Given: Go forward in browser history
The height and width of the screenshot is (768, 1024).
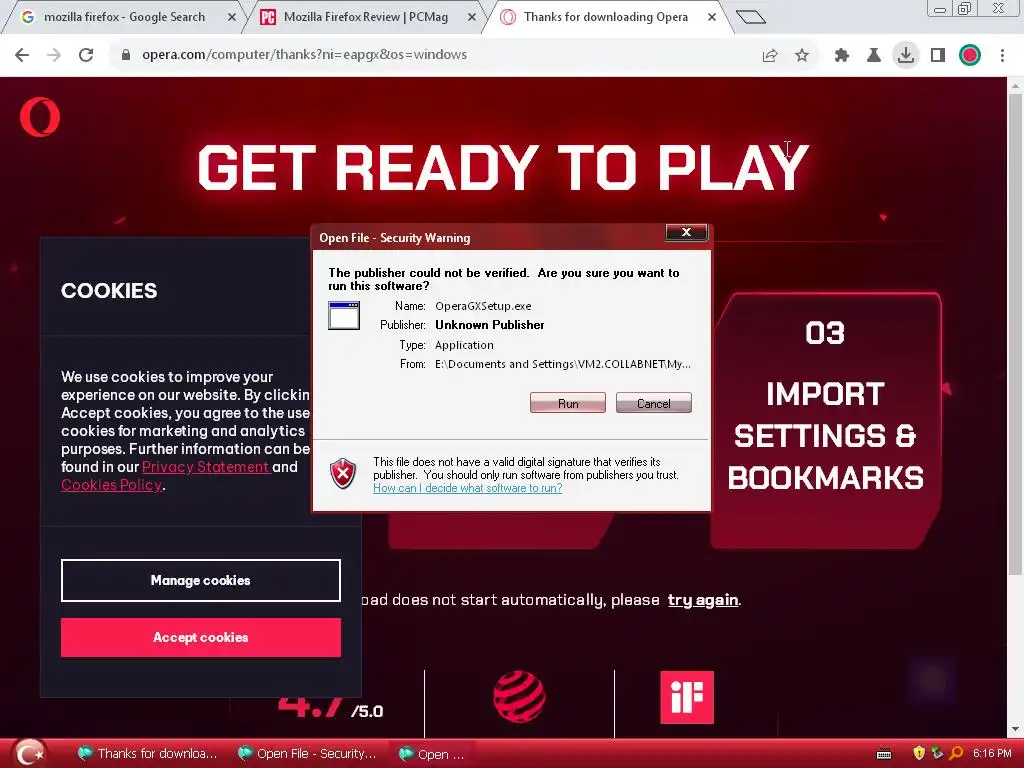Looking at the screenshot, I should tap(54, 55).
